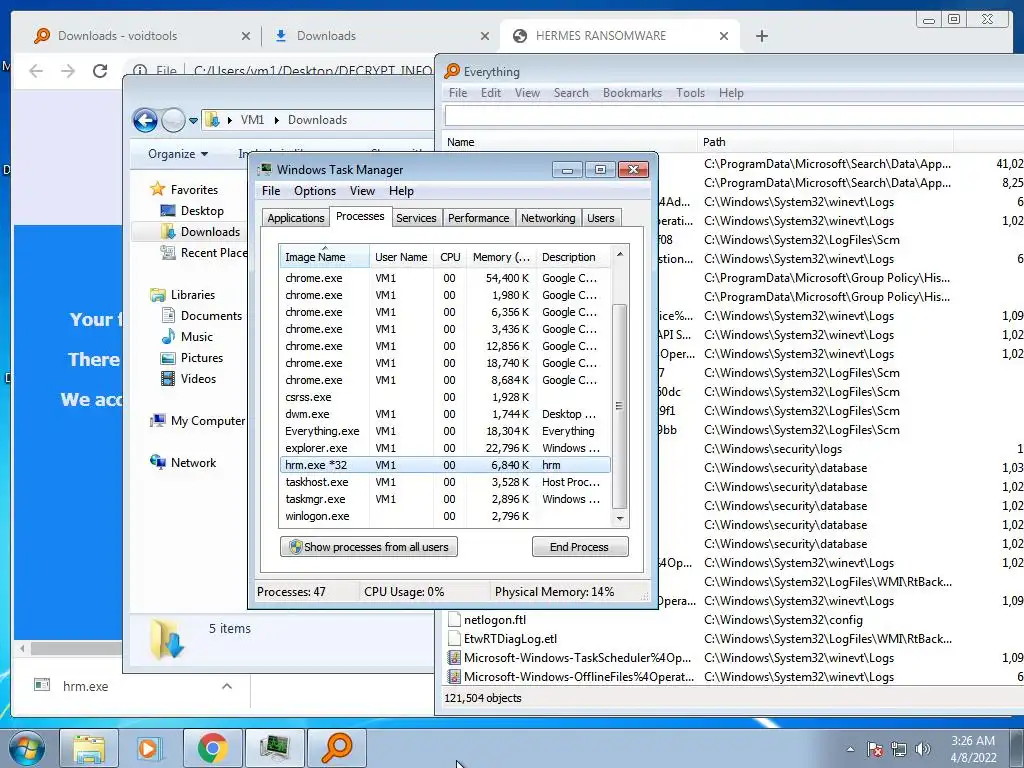Activate Task Manager taskbar icon
Viewport: 1024px width, 768px height.
pyautogui.click(x=274, y=748)
